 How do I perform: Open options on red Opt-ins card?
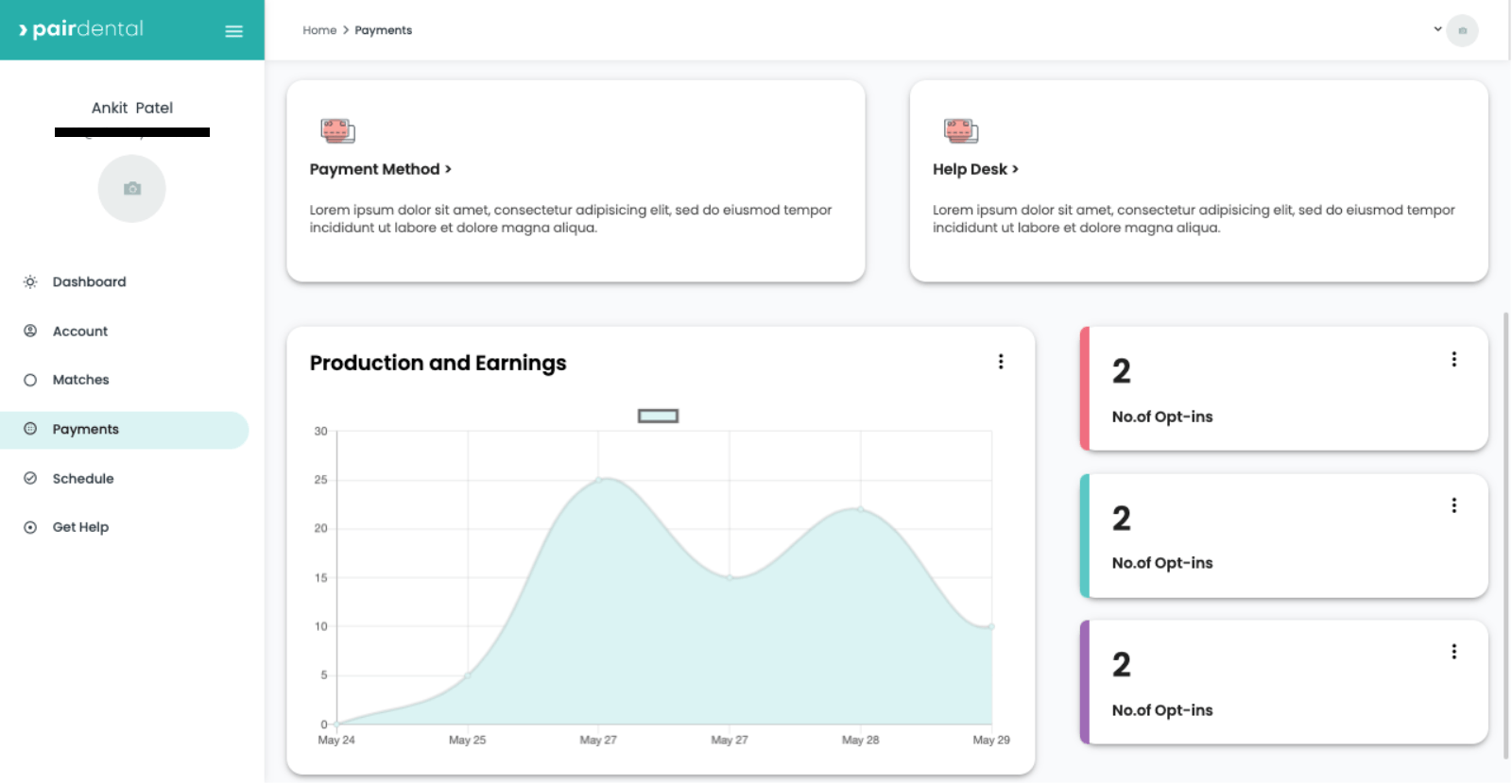click(1453, 359)
